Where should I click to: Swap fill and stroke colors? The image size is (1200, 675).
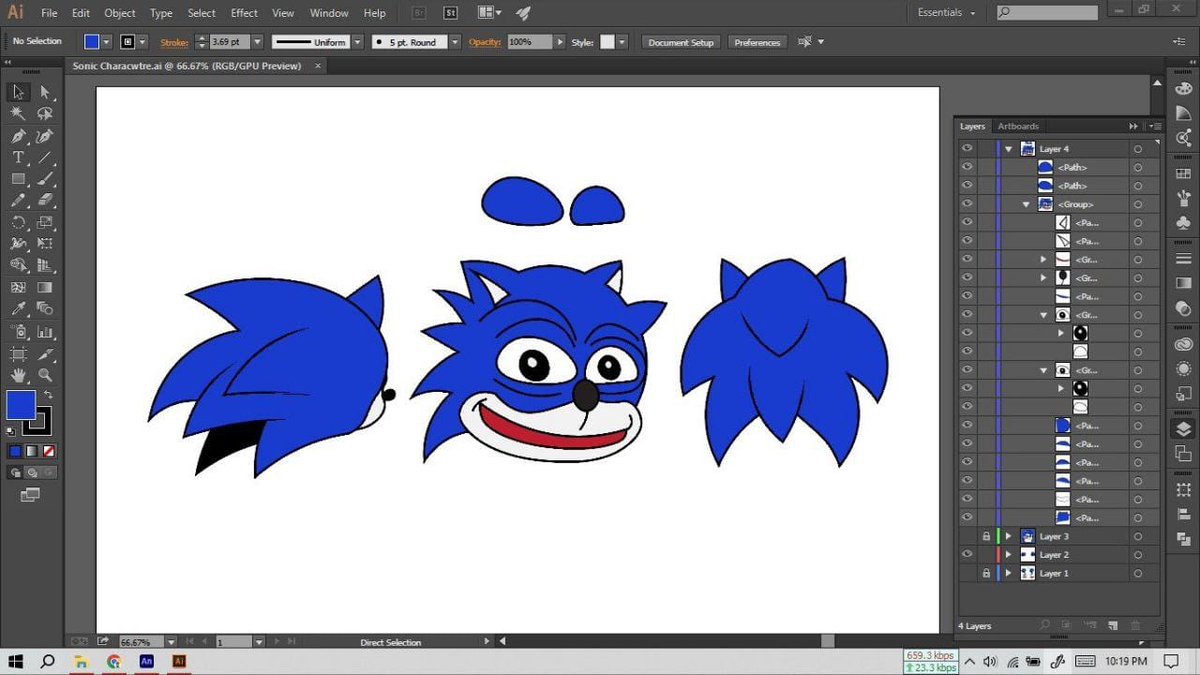pos(48,394)
